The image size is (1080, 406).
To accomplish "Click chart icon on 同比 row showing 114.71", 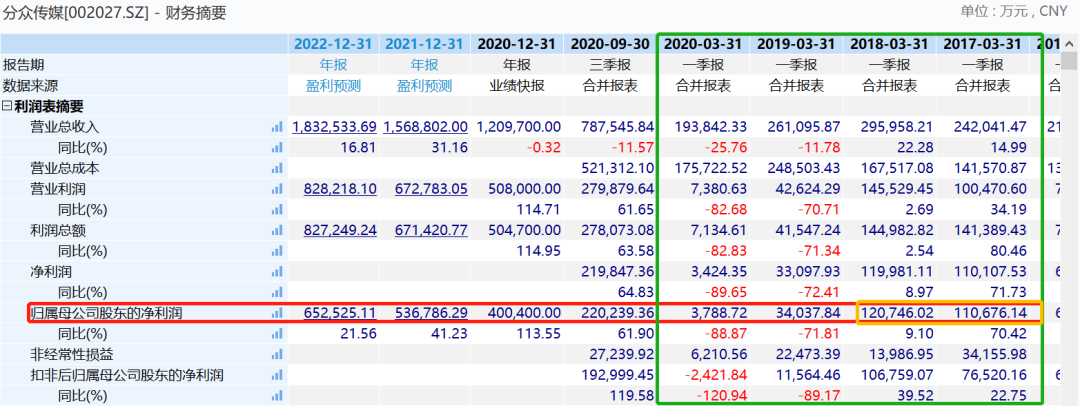I will coord(277,210).
